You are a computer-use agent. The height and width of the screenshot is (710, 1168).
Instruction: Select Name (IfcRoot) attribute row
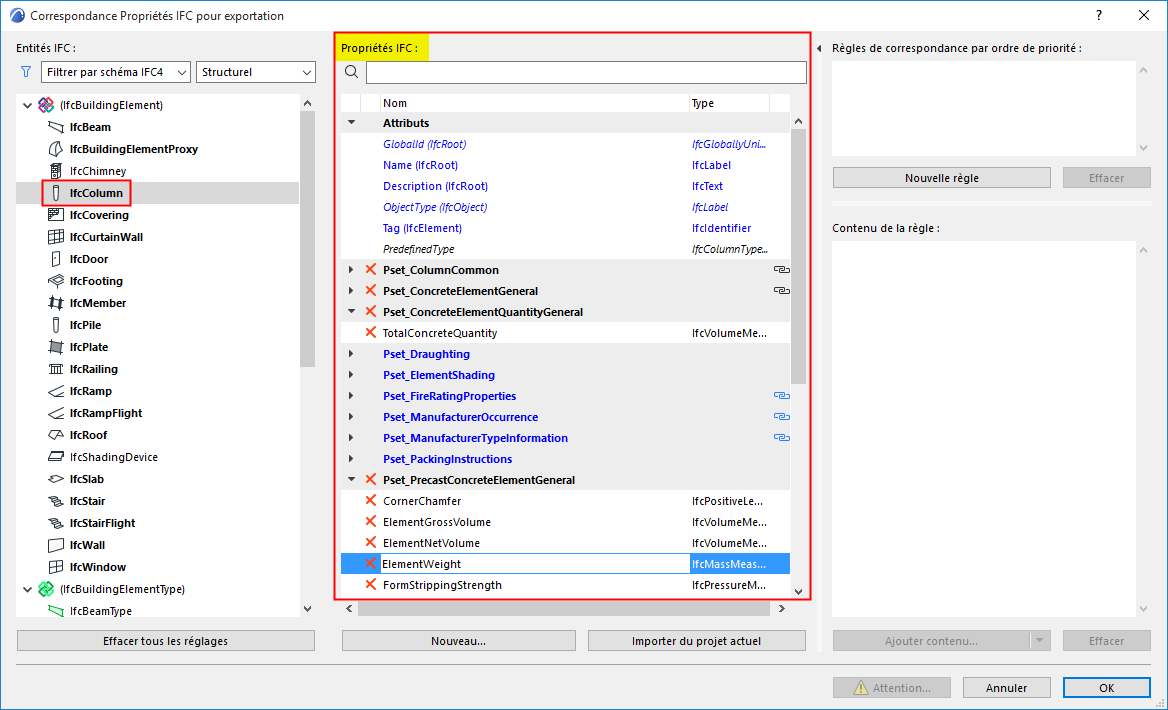click(565, 165)
